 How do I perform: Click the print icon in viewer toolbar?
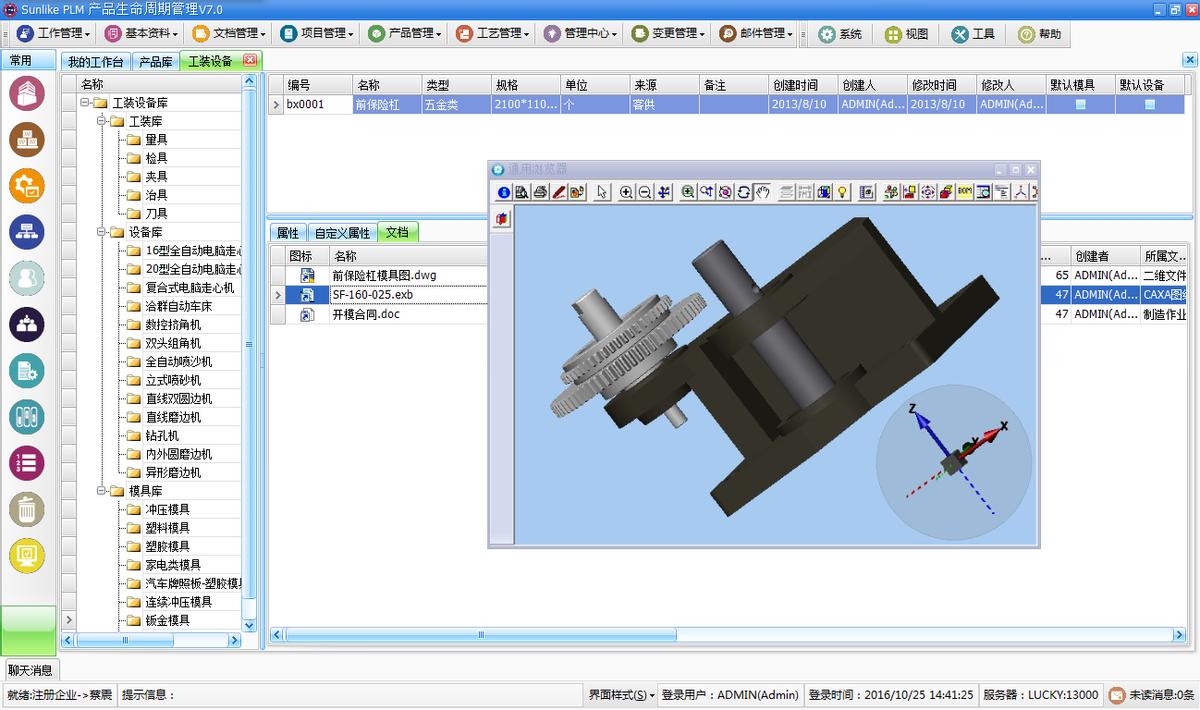tap(541, 192)
